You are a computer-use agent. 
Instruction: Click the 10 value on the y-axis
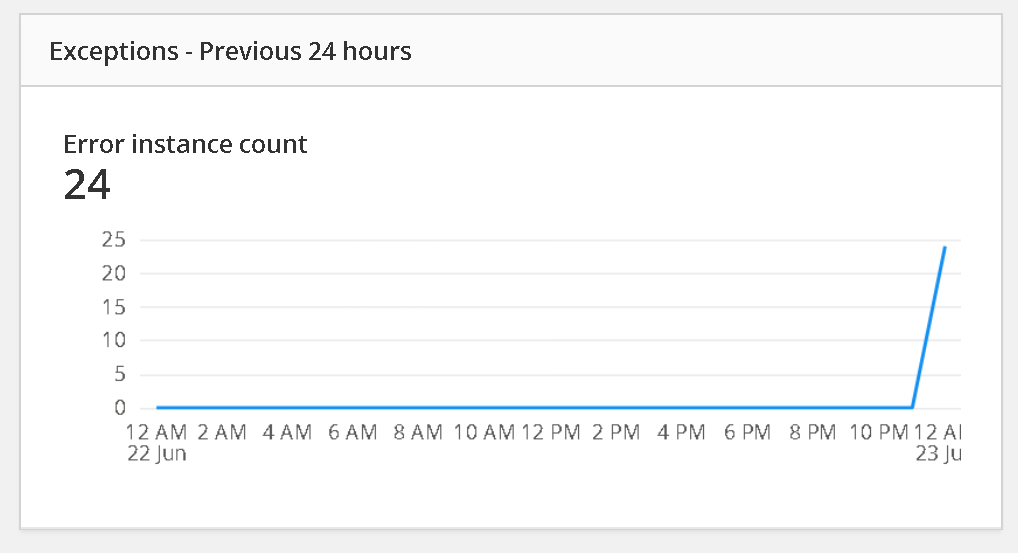pyautogui.click(x=114, y=340)
